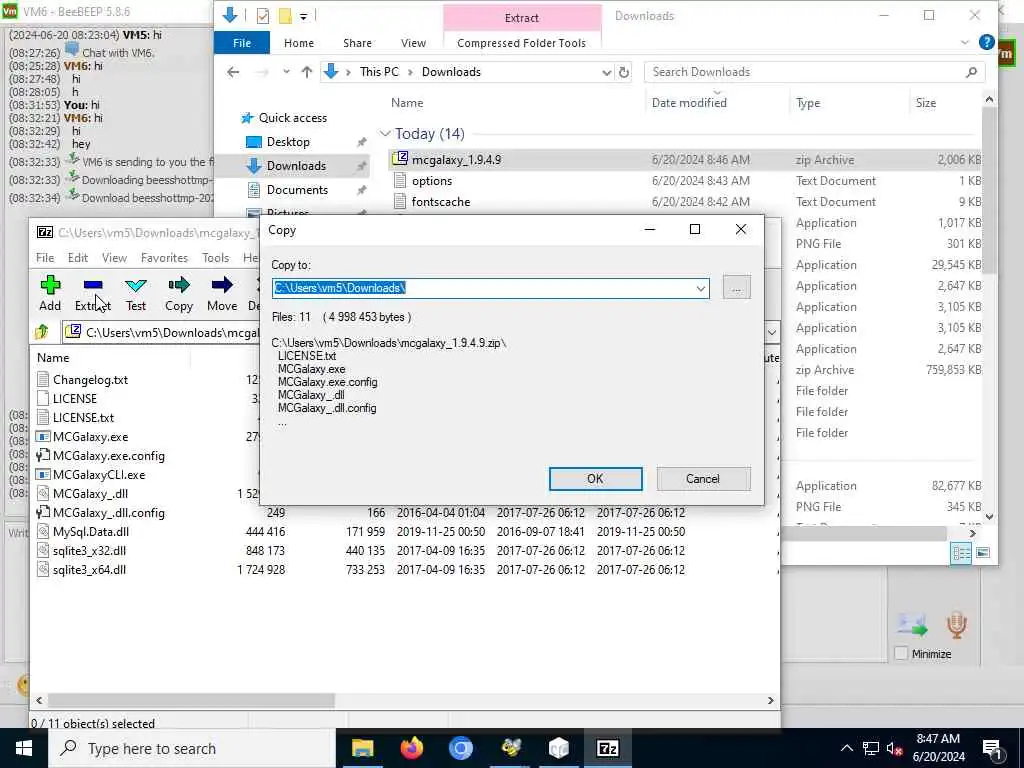This screenshot has width=1024, height=768.
Task: Select MCGalaxyCLI.exe in the 7-Zip list
Action: (x=99, y=475)
